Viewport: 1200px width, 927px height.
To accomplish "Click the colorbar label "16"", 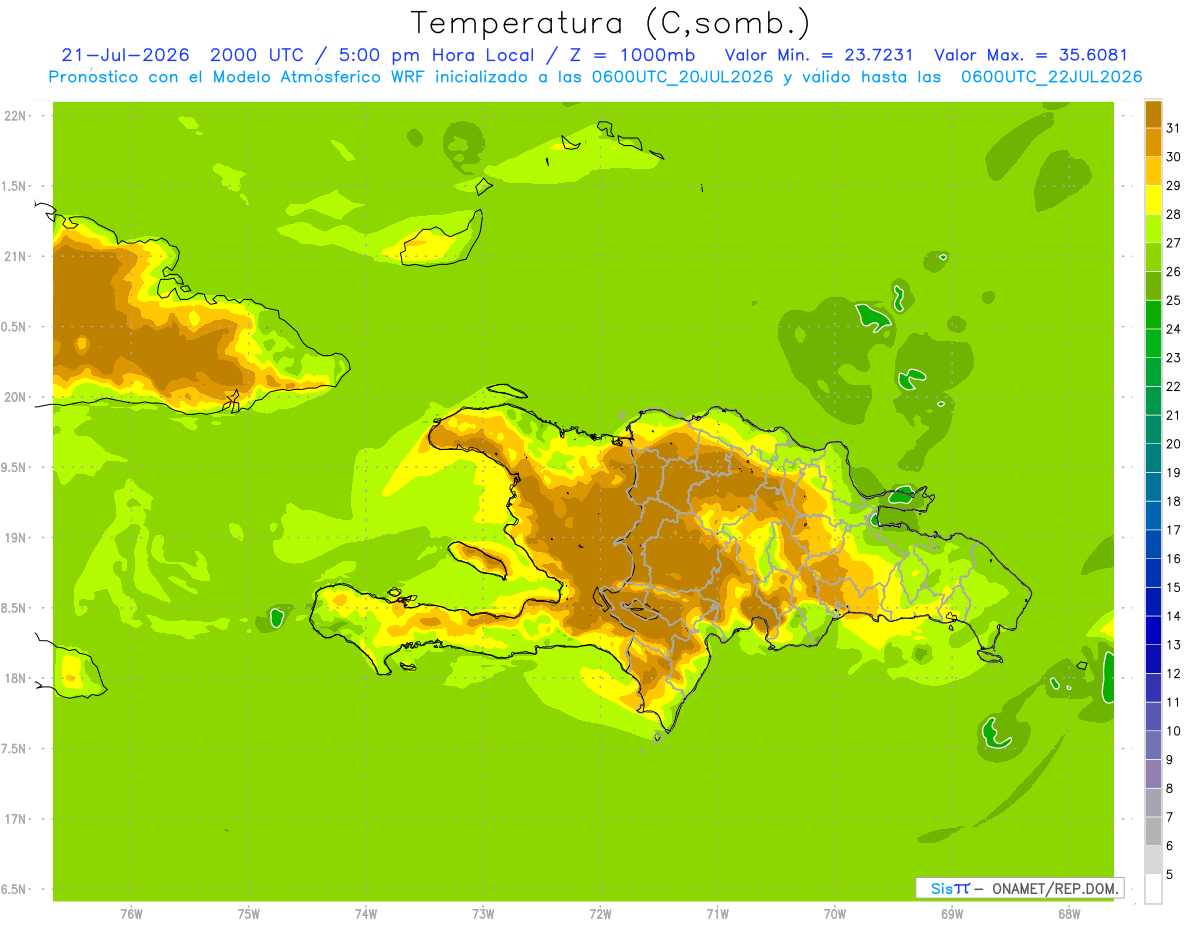I will [1173, 559].
